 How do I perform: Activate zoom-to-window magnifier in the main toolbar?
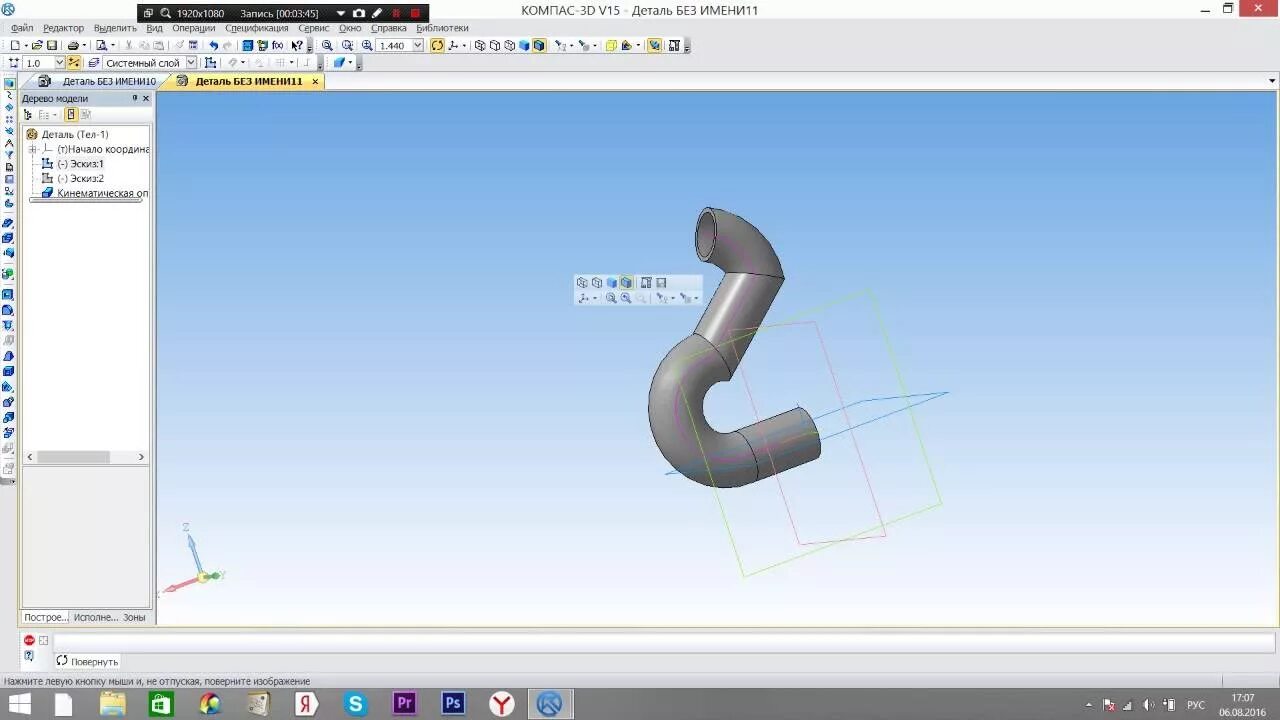pos(327,45)
